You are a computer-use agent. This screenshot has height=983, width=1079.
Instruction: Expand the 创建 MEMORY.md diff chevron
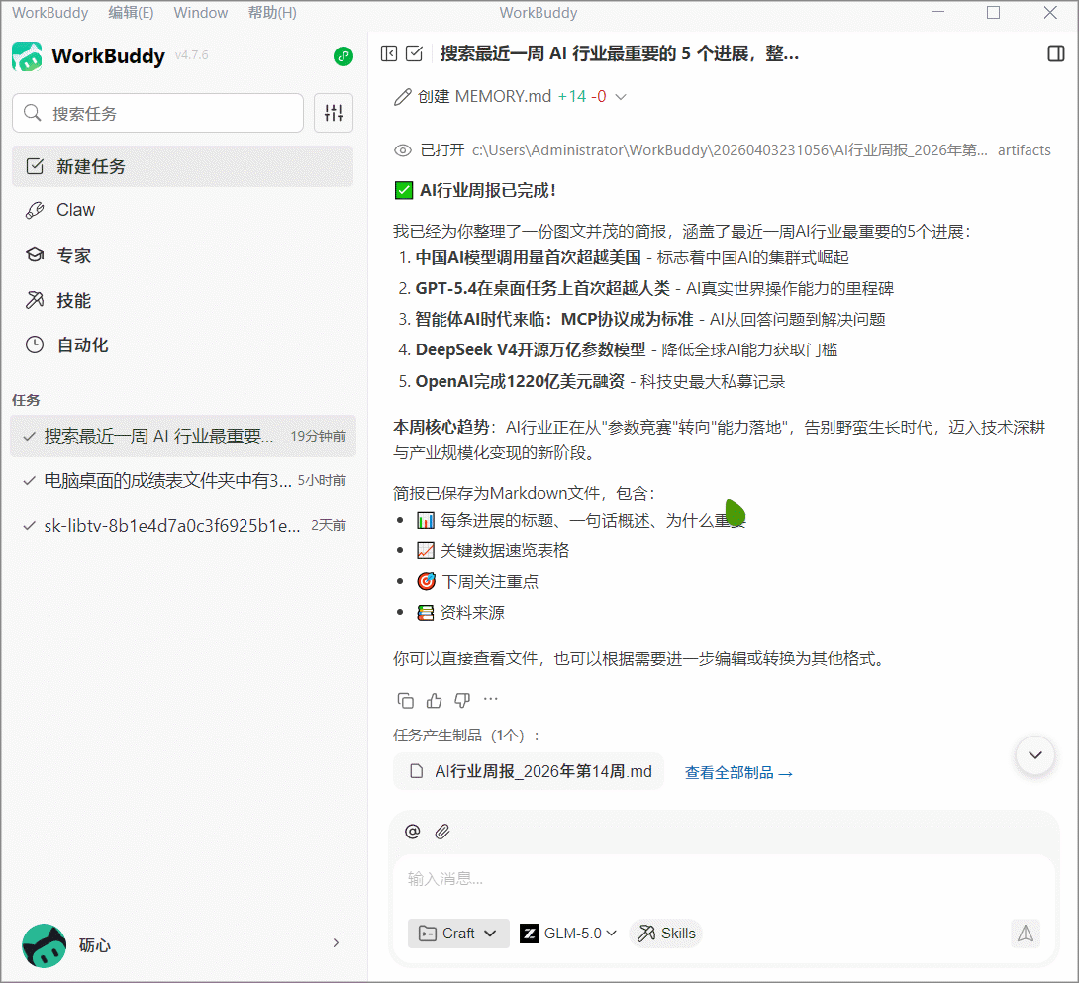pyautogui.click(x=621, y=97)
